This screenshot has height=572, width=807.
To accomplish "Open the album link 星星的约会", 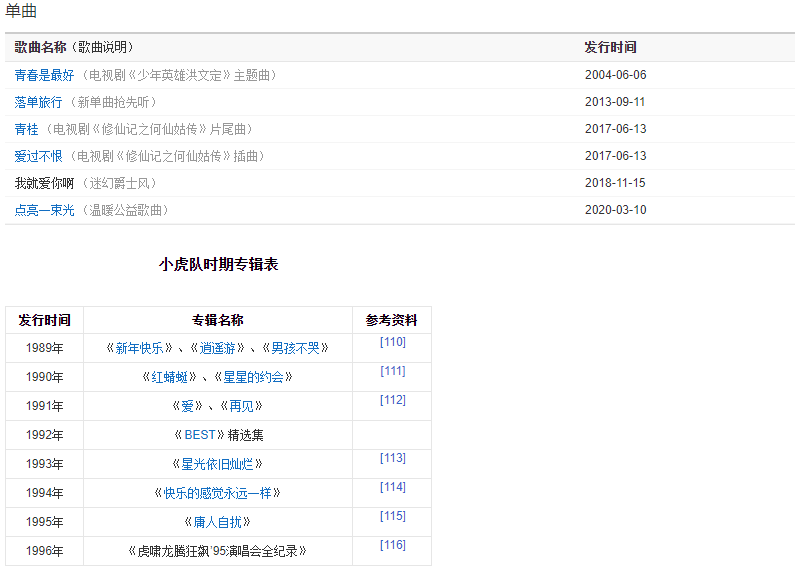I will (x=253, y=377).
